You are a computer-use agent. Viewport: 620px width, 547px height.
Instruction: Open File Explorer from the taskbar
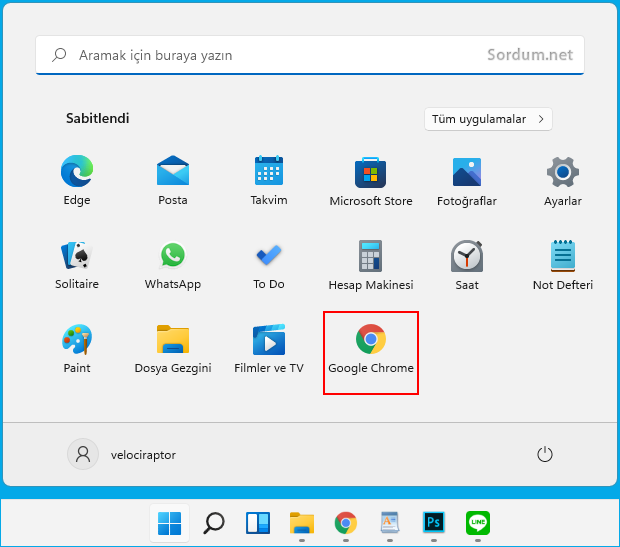click(x=302, y=523)
